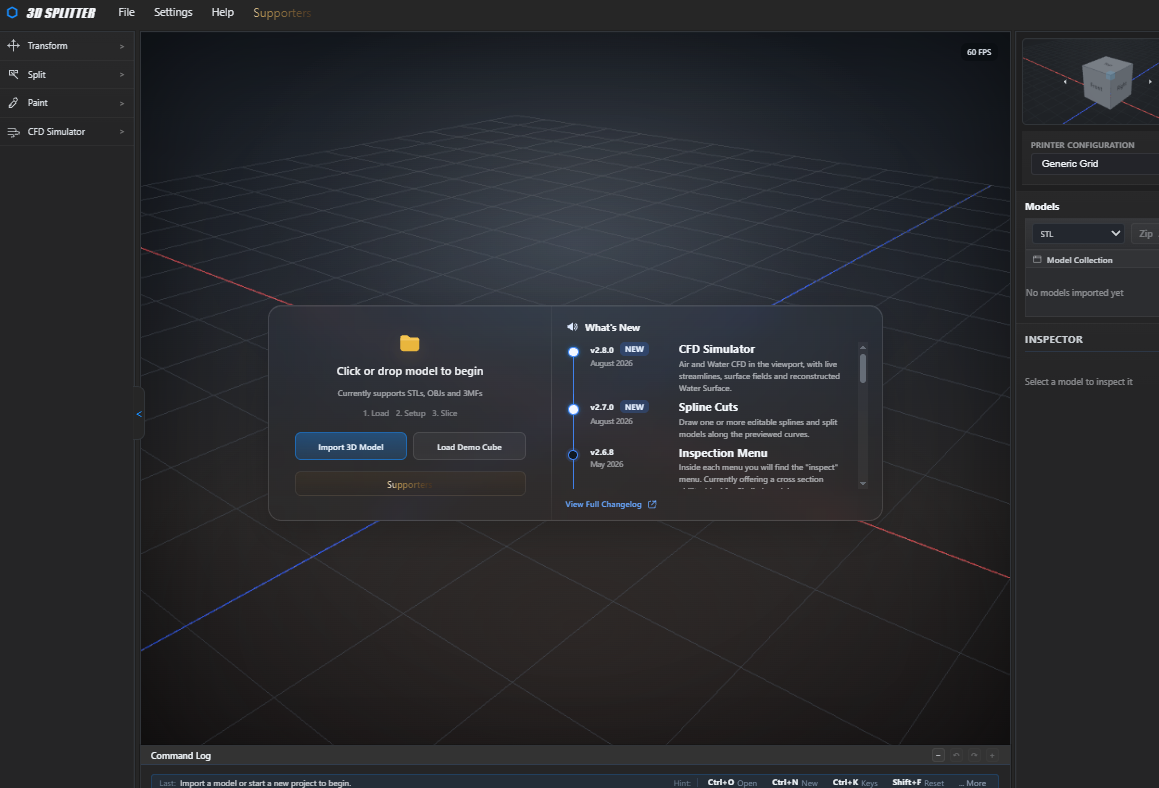Click the Transform move-arrows icon

[13, 46]
